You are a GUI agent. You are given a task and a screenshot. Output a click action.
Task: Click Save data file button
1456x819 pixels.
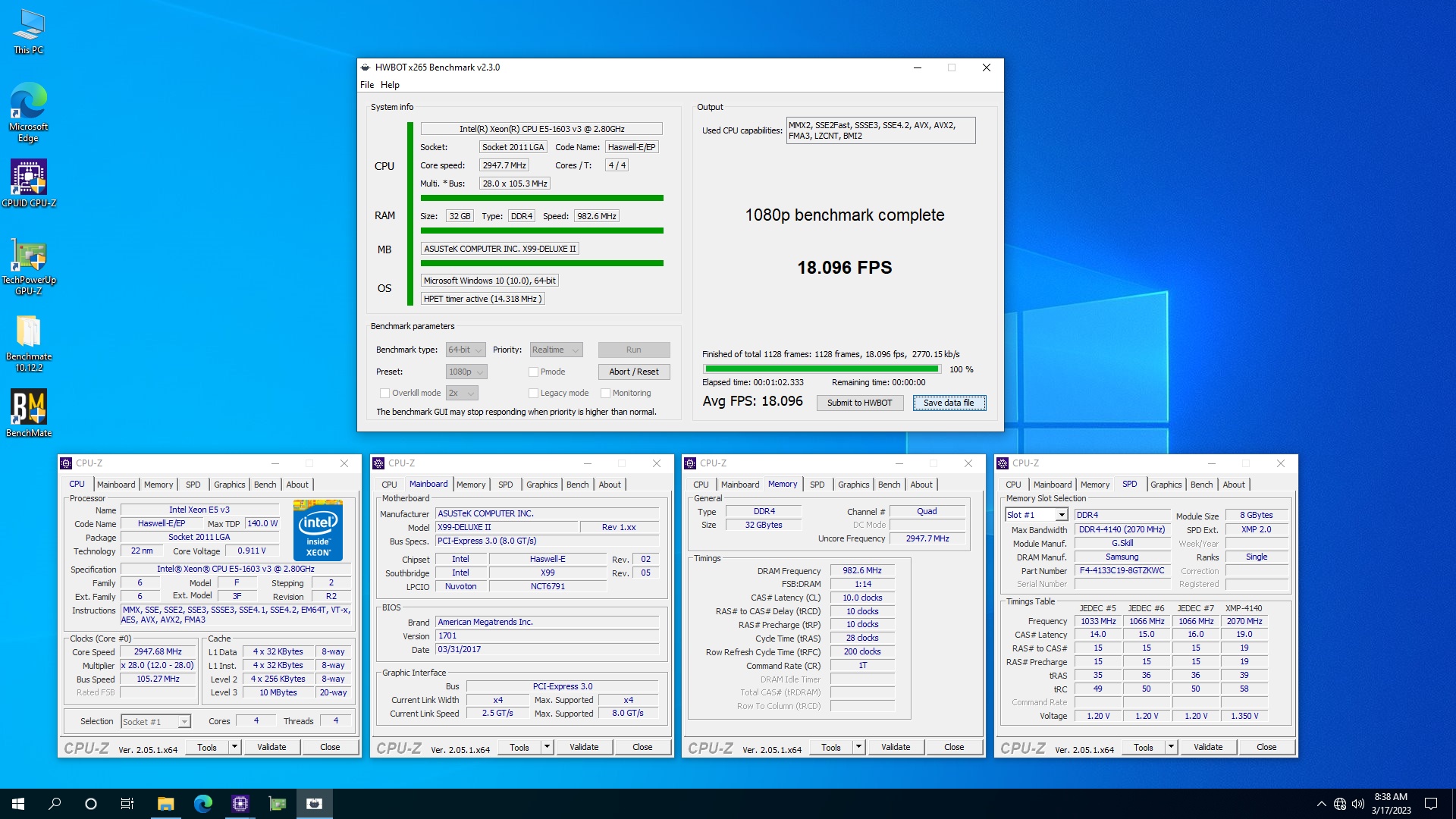tap(949, 403)
